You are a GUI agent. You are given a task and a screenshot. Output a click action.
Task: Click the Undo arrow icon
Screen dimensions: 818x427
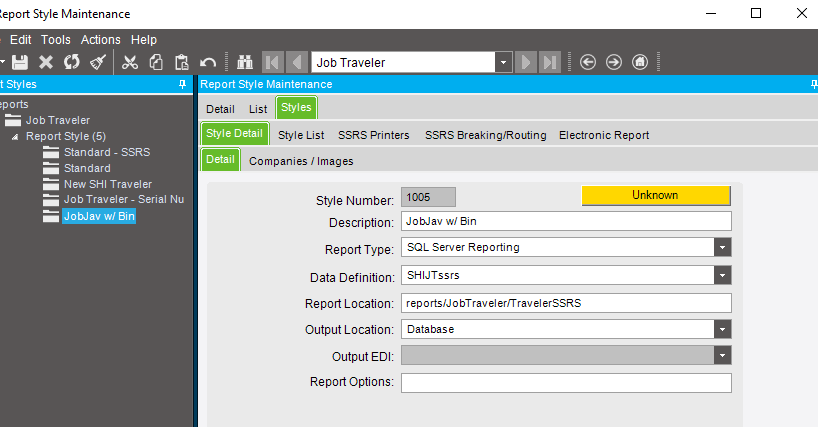pyautogui.click(x=208, y=62)
